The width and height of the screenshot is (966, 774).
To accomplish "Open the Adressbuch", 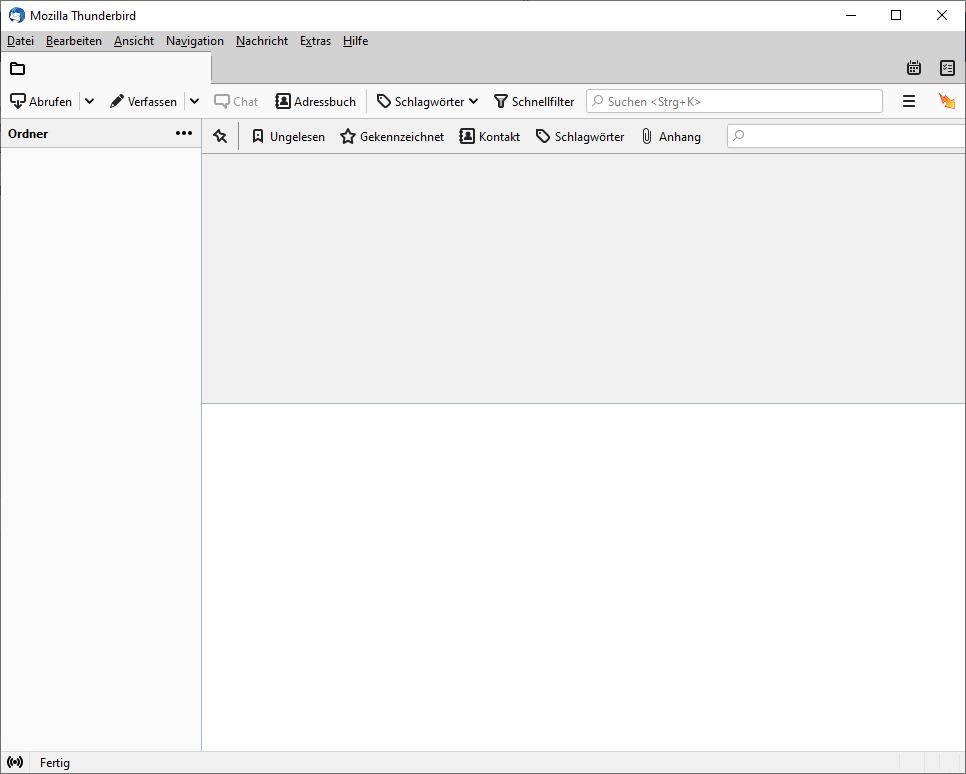I will (315, 102).
